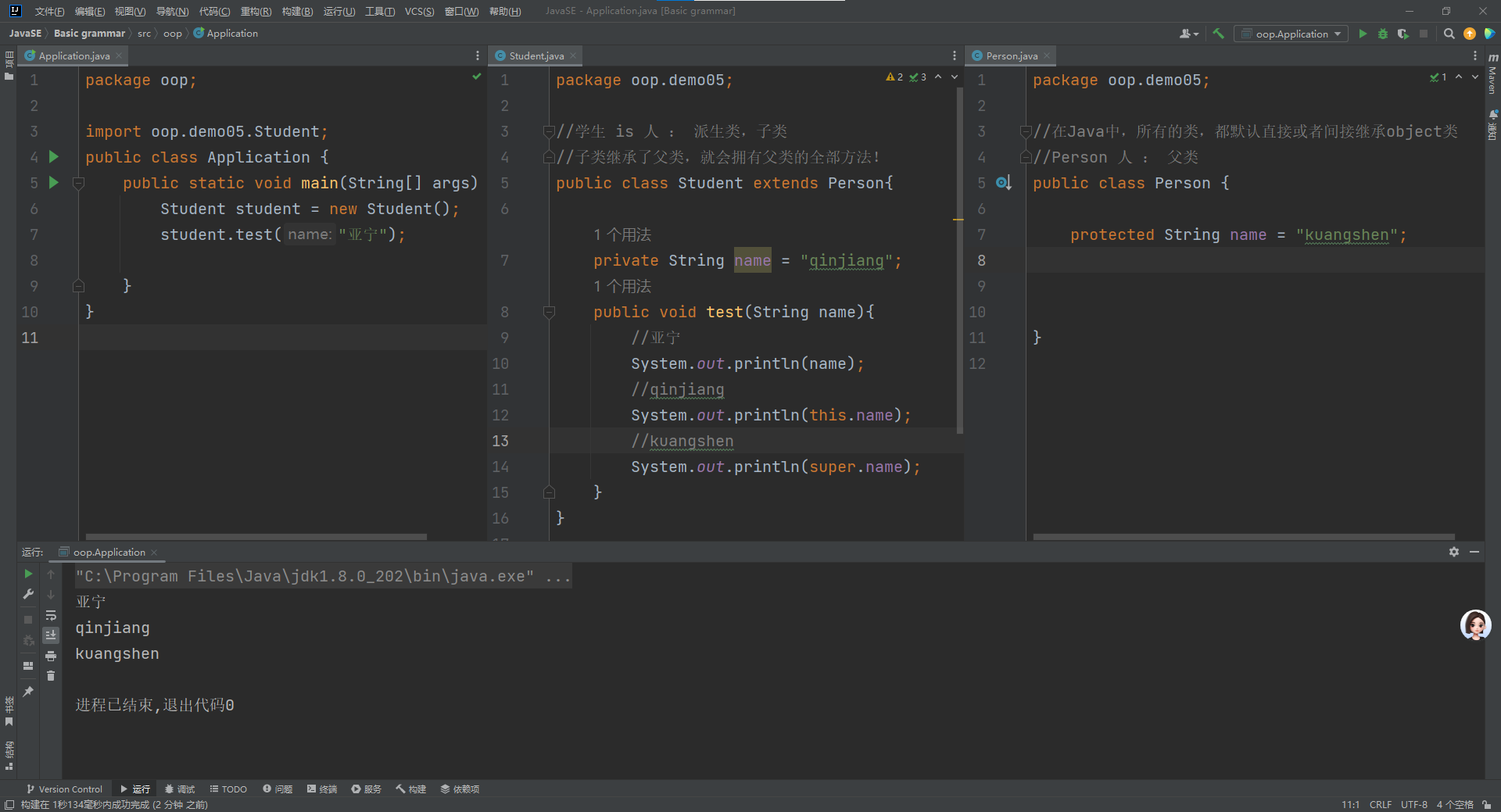
Task: Run oop.Application from the main toolbar
Action: (1363, 34)
